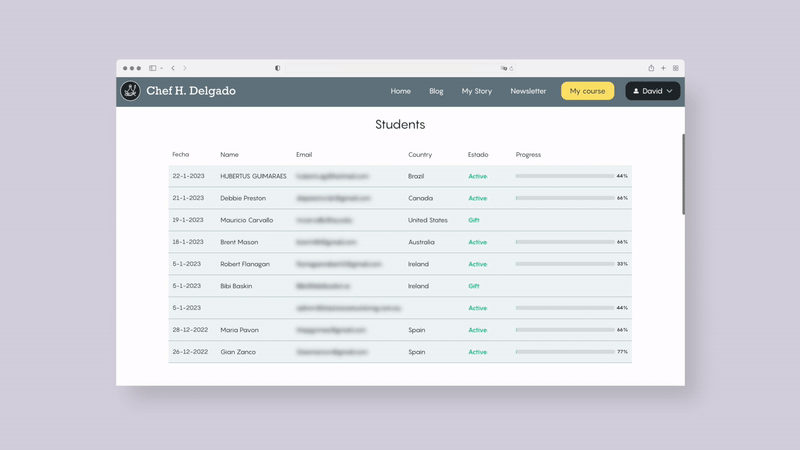Viewport: 800px width, 450px height.
Task: Click the Chef H. Delgado logo icon
Action: pyautogui.click(x=130, y=91)
